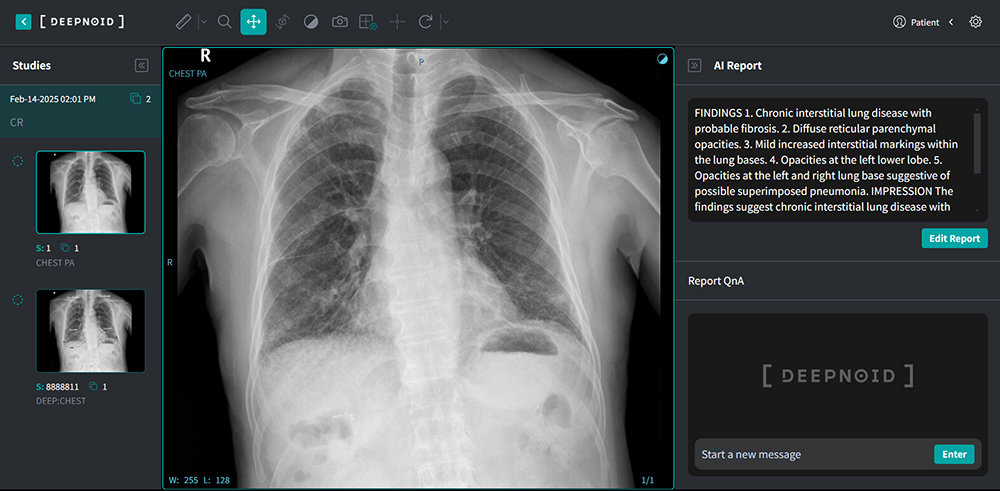Image resolution: width=1000 pixels, height=491 pixels.
Task: Open settings gear in top right
Action: (x=976, y=21)
